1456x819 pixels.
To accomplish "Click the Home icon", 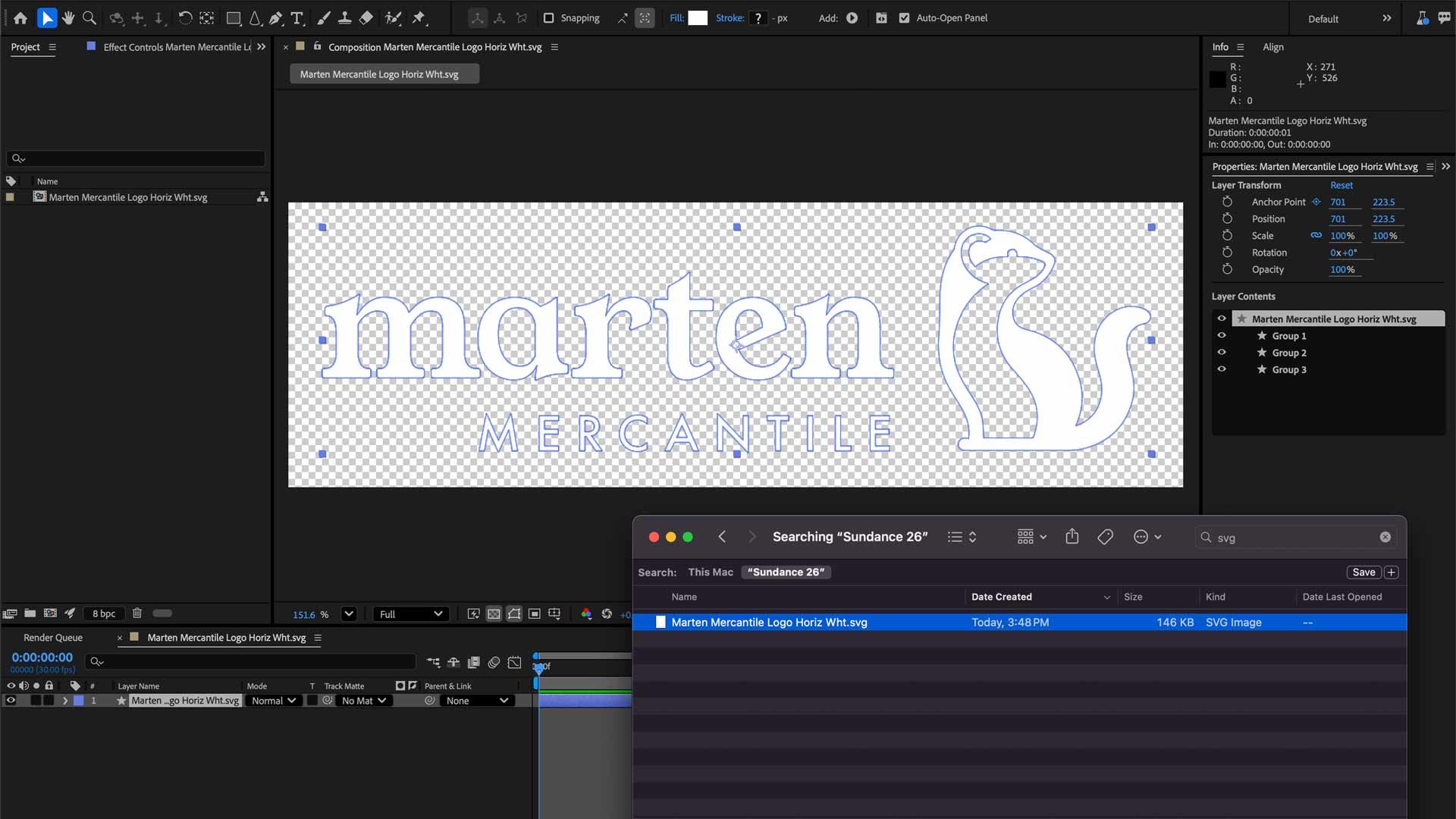I will (20, 17).
